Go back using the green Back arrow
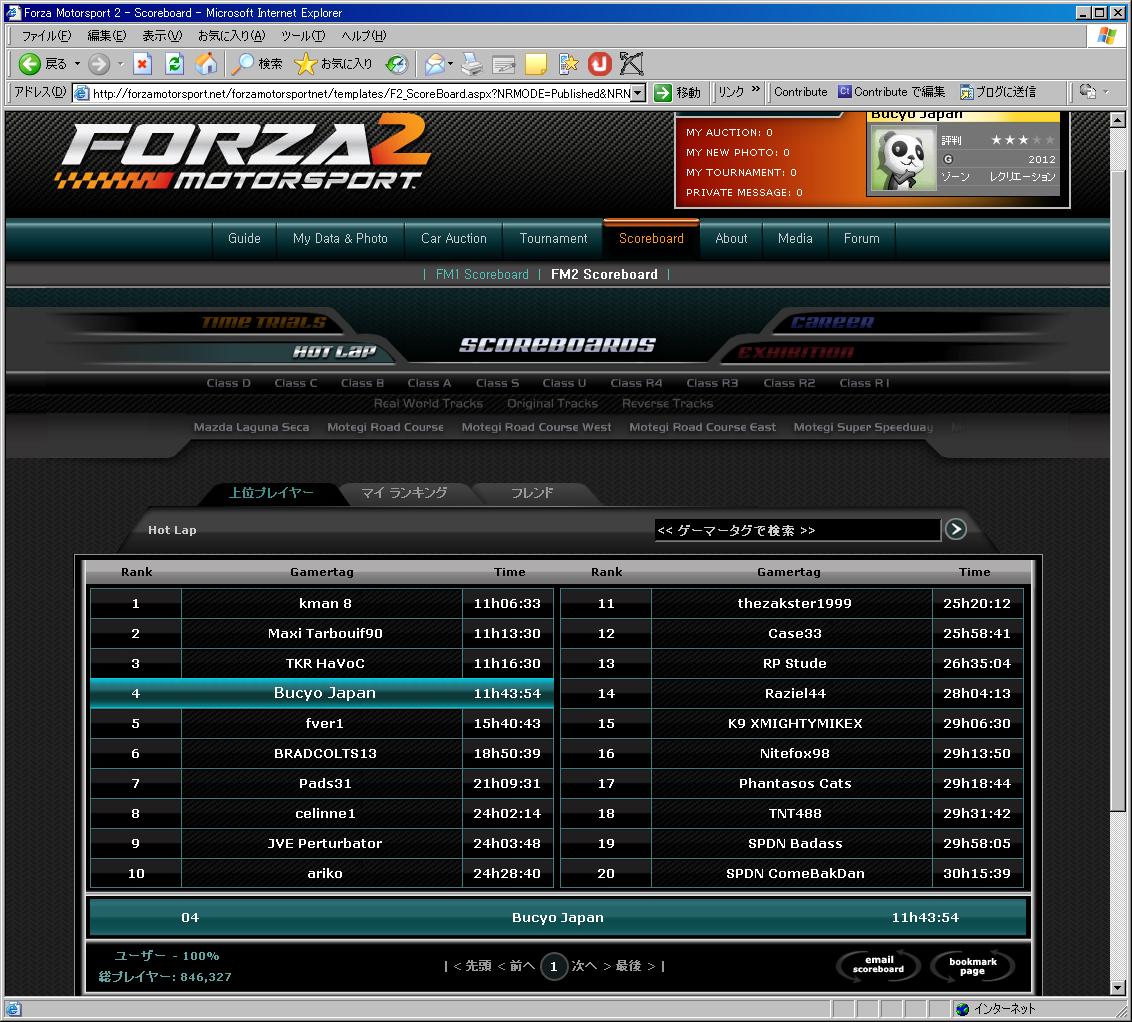Screen dimensions: 1132x1022 click(30, 64)
